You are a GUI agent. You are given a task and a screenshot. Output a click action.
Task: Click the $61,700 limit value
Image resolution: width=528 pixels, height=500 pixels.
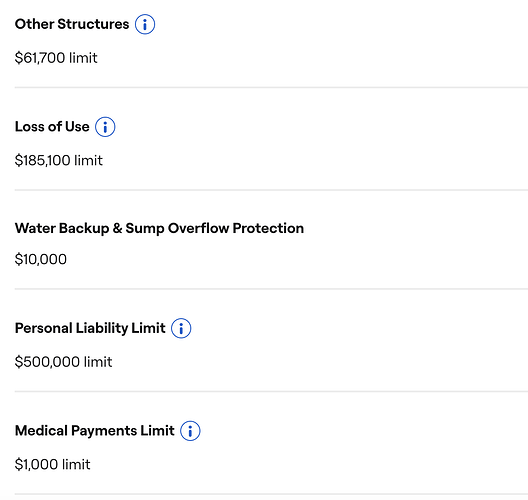[x=56, y=58]
